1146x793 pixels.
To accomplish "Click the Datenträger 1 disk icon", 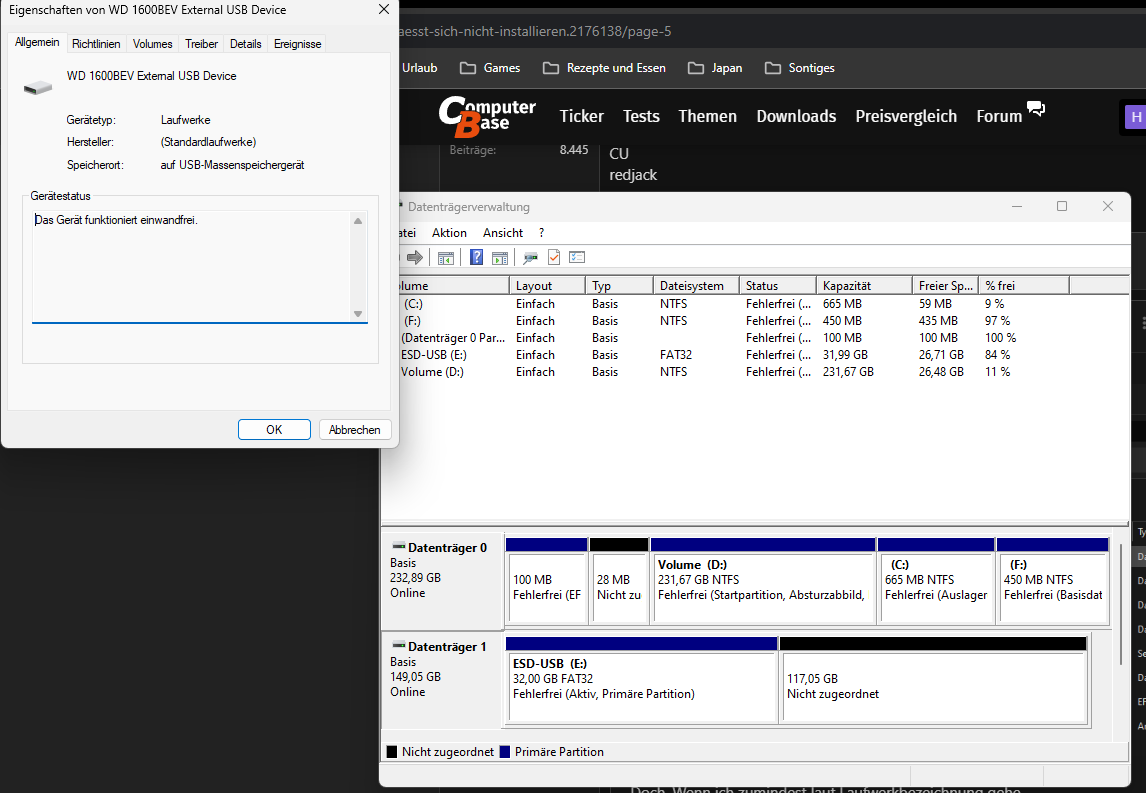I will pyautogui.click(x=398, y=645).
